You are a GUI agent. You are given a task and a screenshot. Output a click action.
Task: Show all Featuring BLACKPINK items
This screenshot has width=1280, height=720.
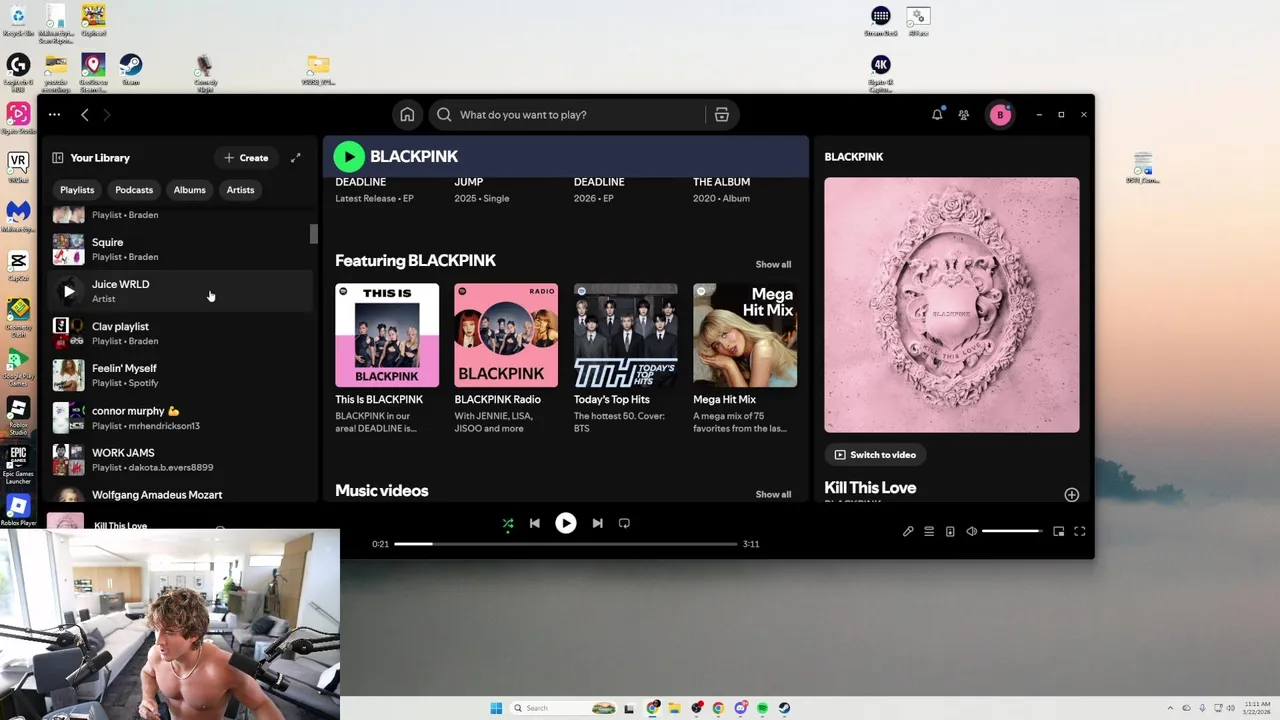point(773,265)
